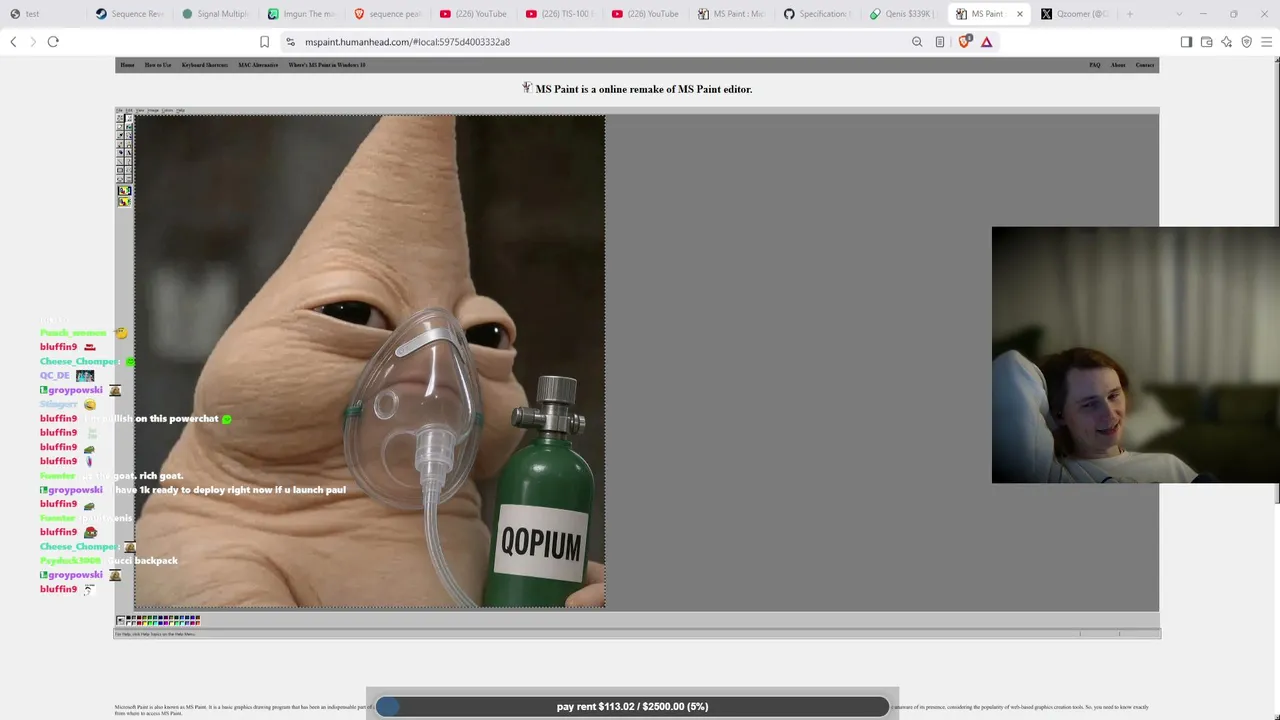Open the tab search dropdown

tap(1179, 14)
